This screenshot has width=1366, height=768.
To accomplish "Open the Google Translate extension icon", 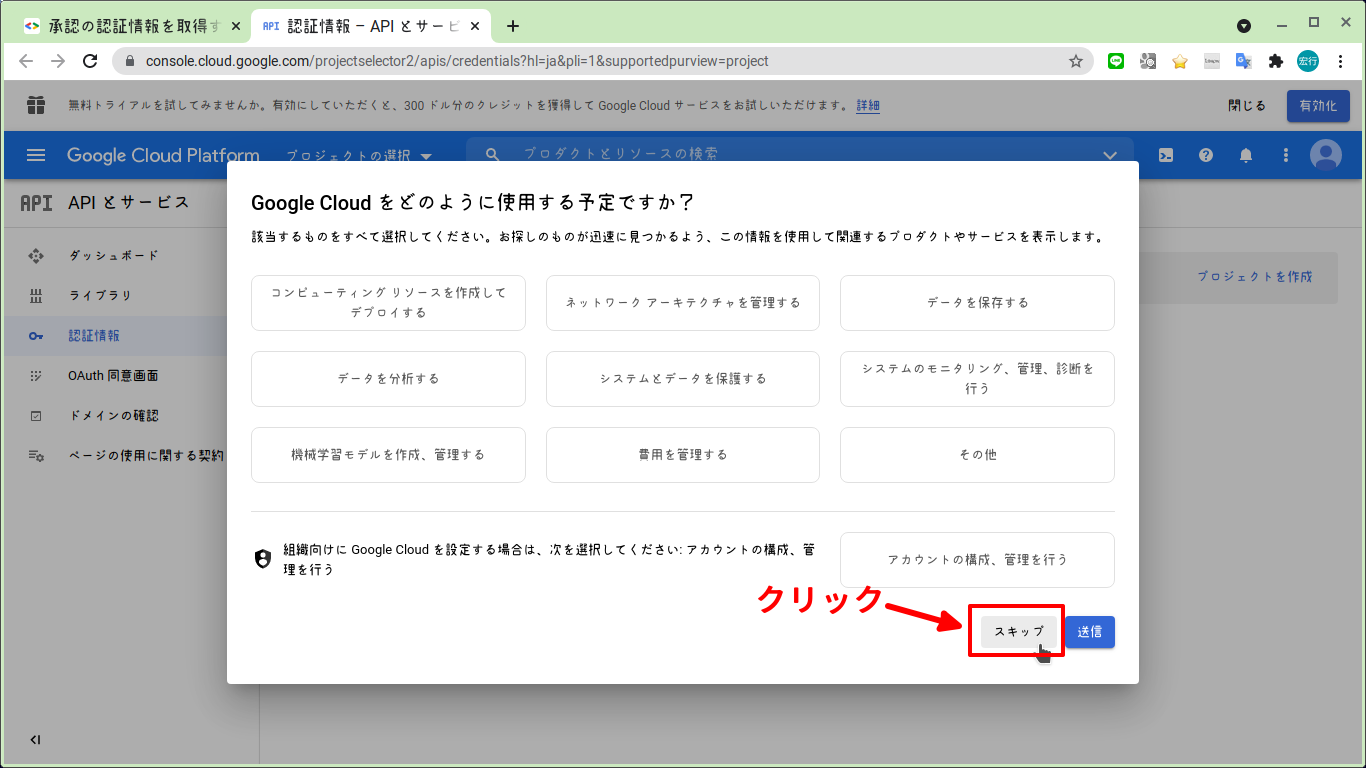I will click(x=1243, y=61).
